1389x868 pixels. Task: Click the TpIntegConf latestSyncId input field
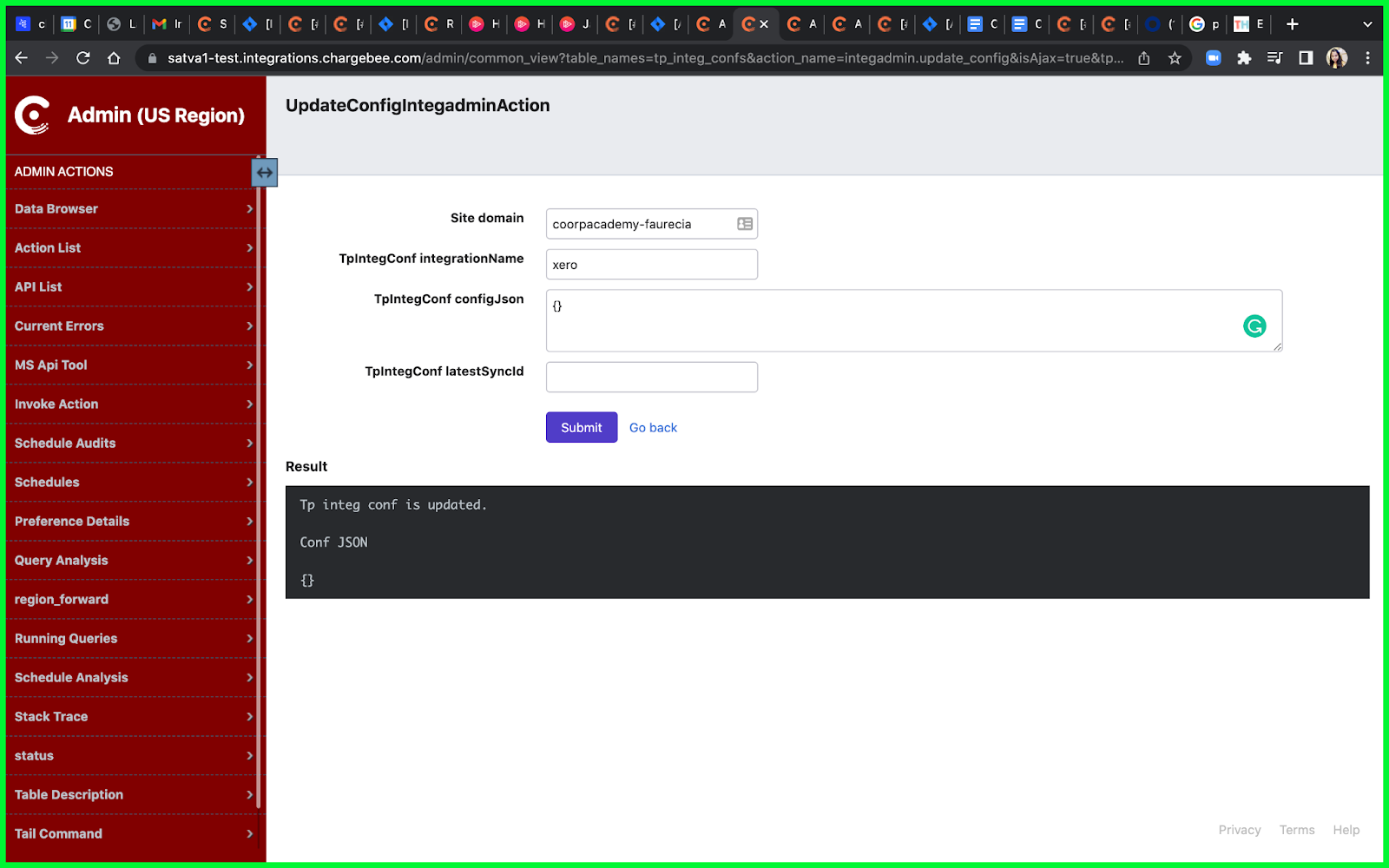coord(651,378)
